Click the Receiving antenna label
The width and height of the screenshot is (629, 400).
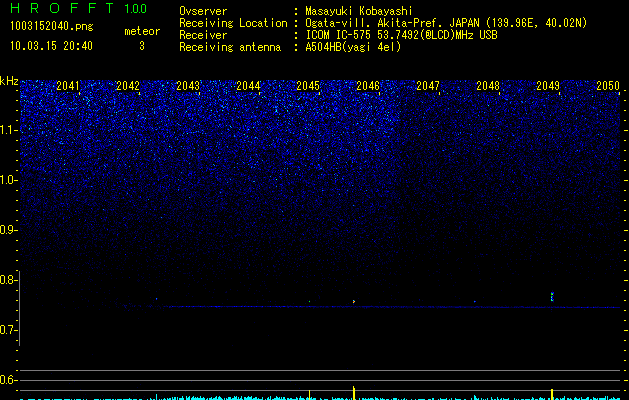click(230, 47)
